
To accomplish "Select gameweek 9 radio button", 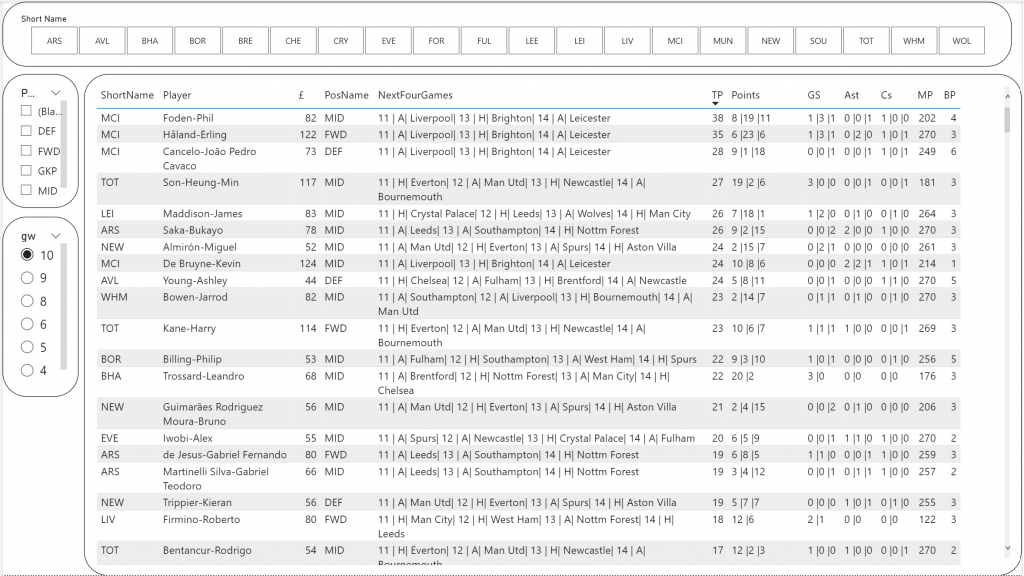I will click(28, 278).
